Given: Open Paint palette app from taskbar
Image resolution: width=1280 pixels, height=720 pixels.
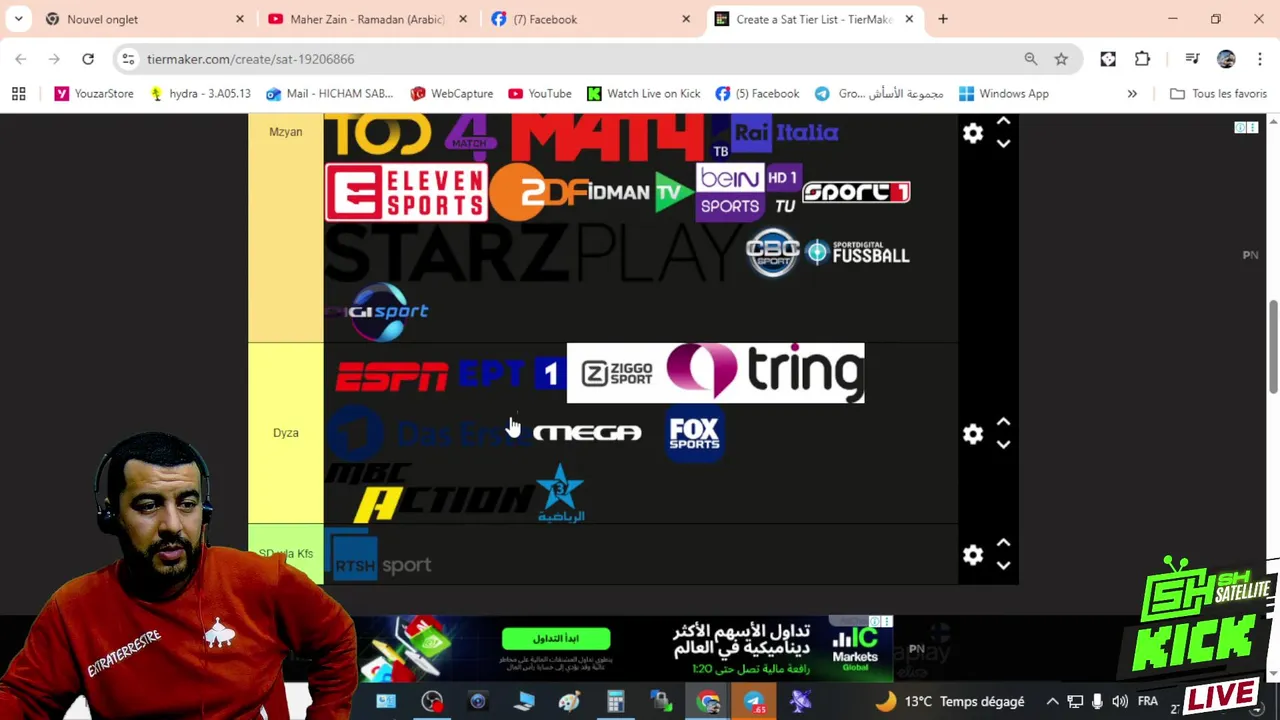Looking at the screenshot, I should coord(569,701).
